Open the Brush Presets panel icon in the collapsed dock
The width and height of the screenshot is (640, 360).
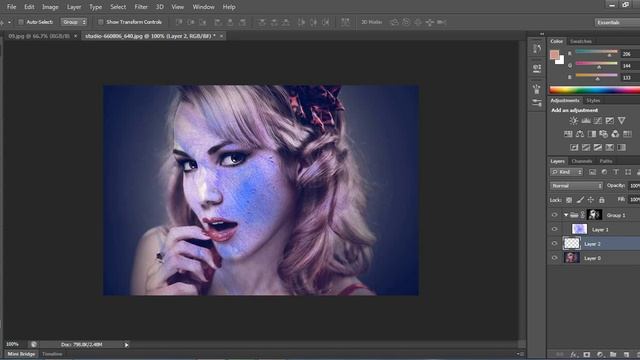[537, 89]
